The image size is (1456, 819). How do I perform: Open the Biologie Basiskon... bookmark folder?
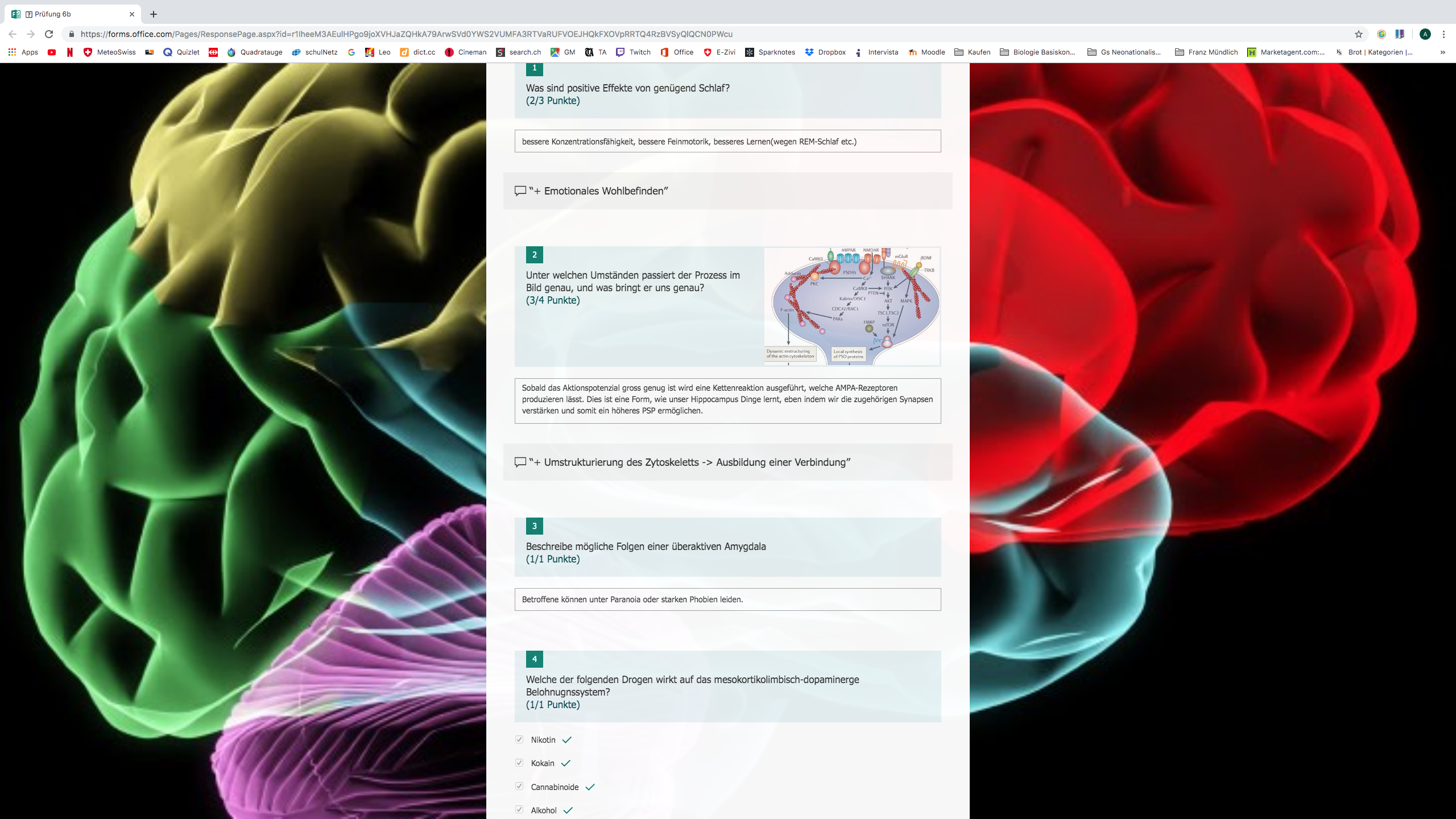[x=1037, y=52]
